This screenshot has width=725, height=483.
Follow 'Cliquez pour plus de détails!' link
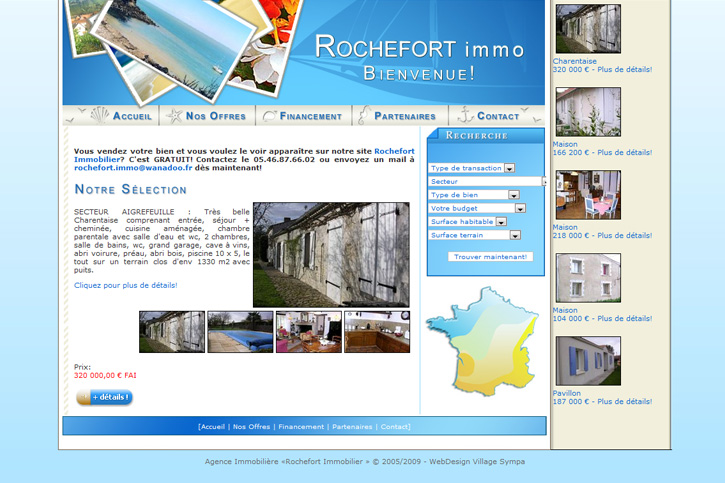(x=126, y=285)
